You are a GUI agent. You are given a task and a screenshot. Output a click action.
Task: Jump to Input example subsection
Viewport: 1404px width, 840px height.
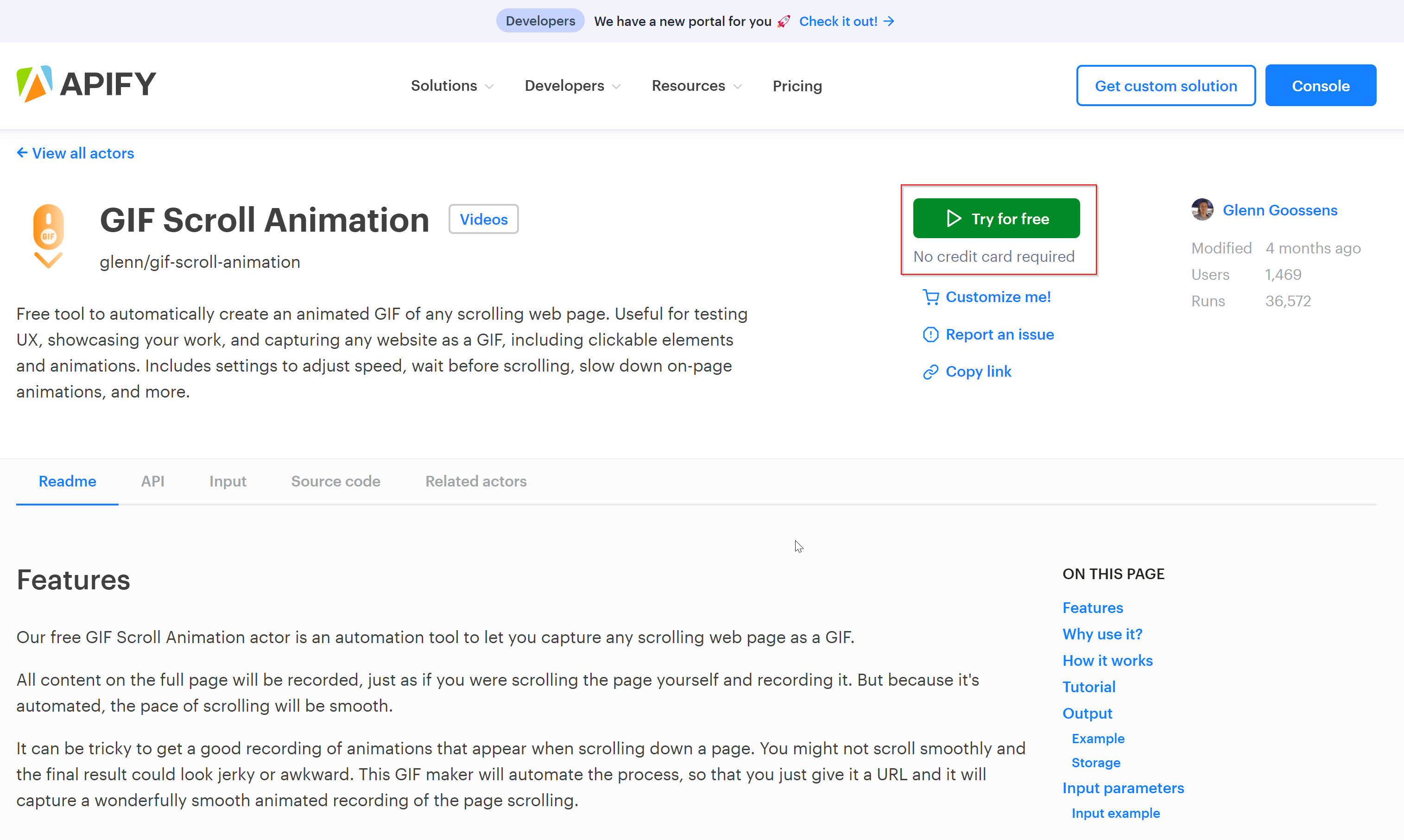coord(1115,814)
